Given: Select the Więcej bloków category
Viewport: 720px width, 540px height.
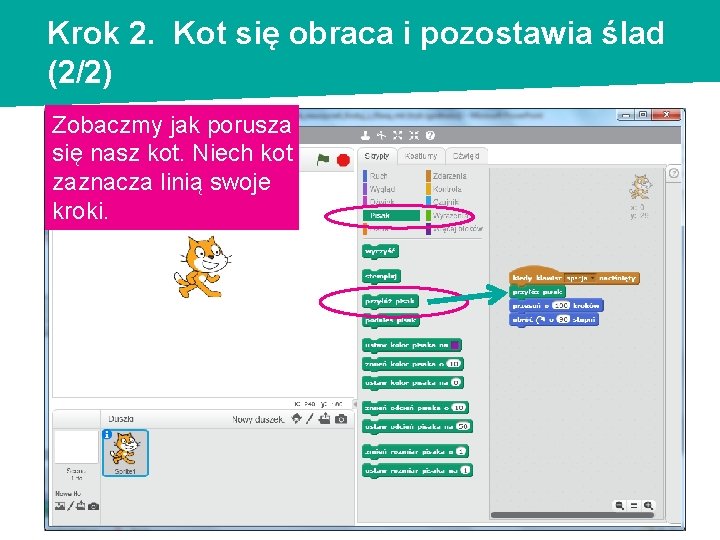Looking at the screenshot, I should 456,228.
